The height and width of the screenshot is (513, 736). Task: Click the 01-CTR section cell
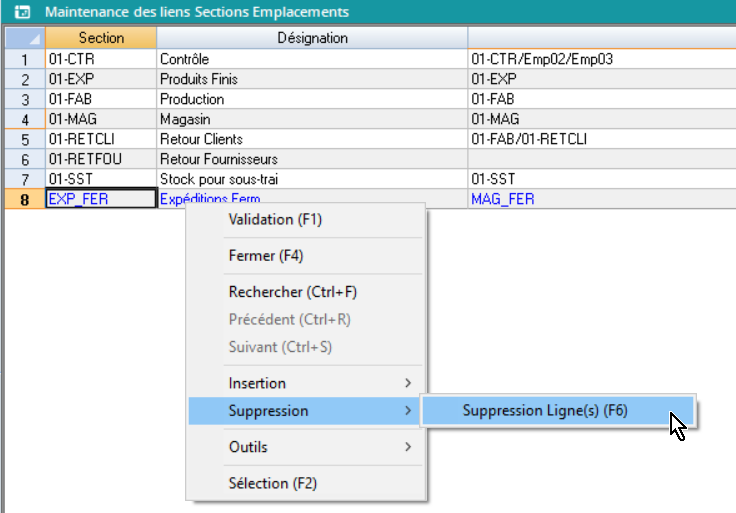tap(101, 59)
